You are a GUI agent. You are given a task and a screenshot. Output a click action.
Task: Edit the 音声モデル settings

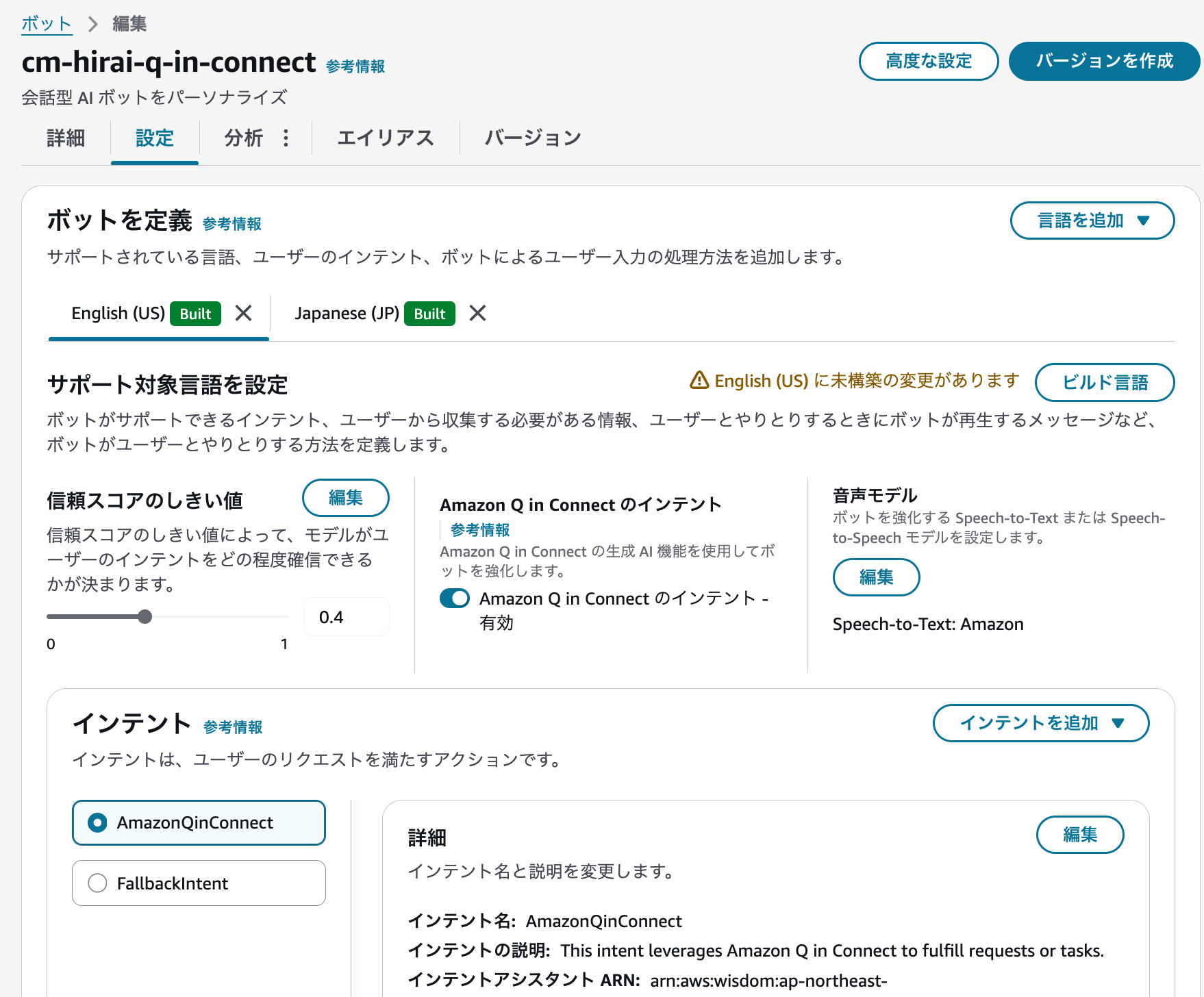[x=876, y=577]
